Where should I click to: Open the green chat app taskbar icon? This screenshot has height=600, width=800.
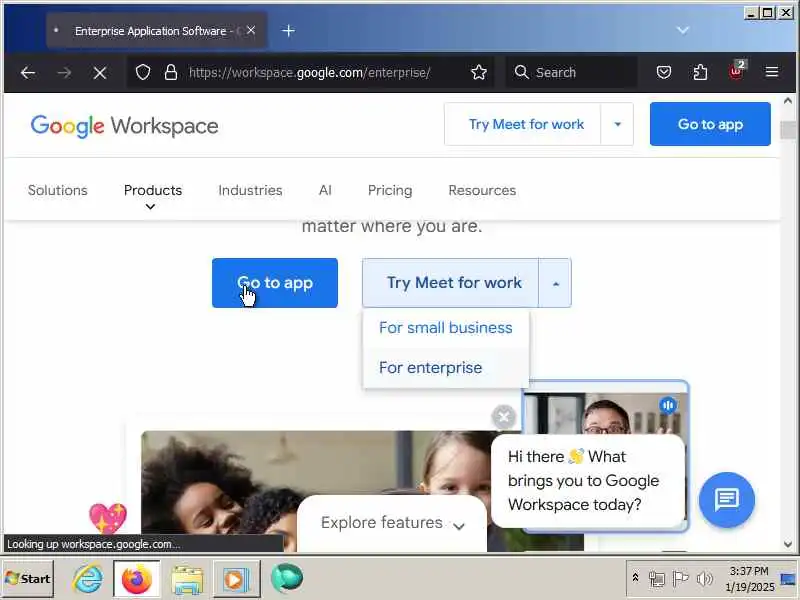[287, 579]
